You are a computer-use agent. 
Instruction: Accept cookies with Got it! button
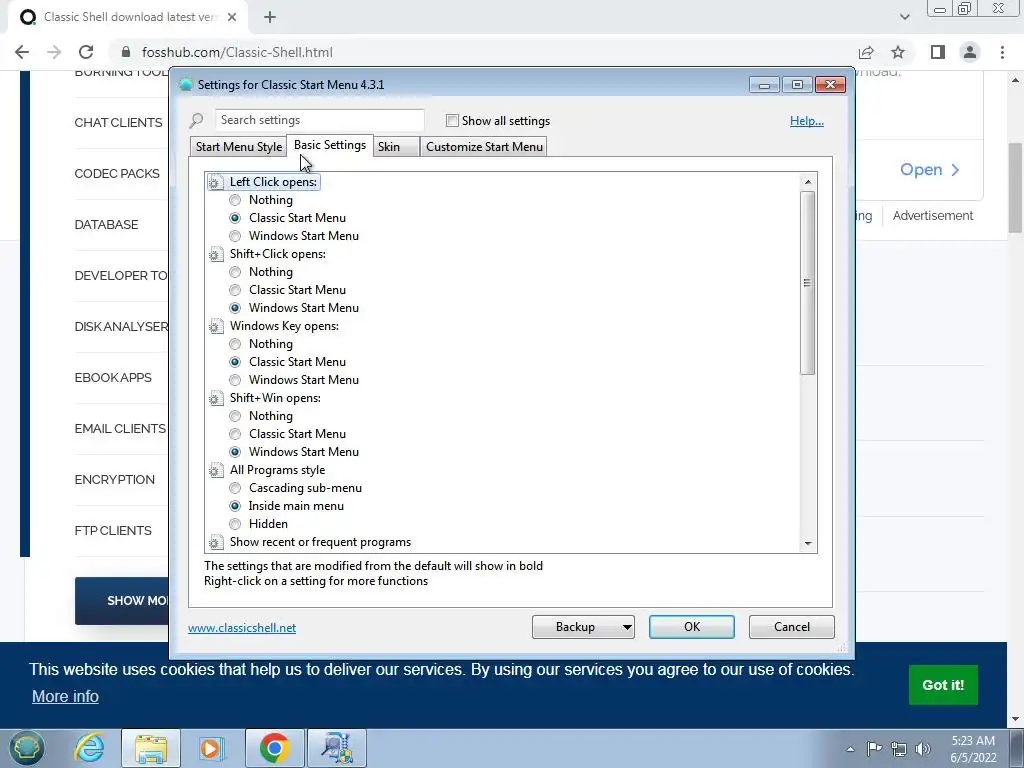[943, 685]
